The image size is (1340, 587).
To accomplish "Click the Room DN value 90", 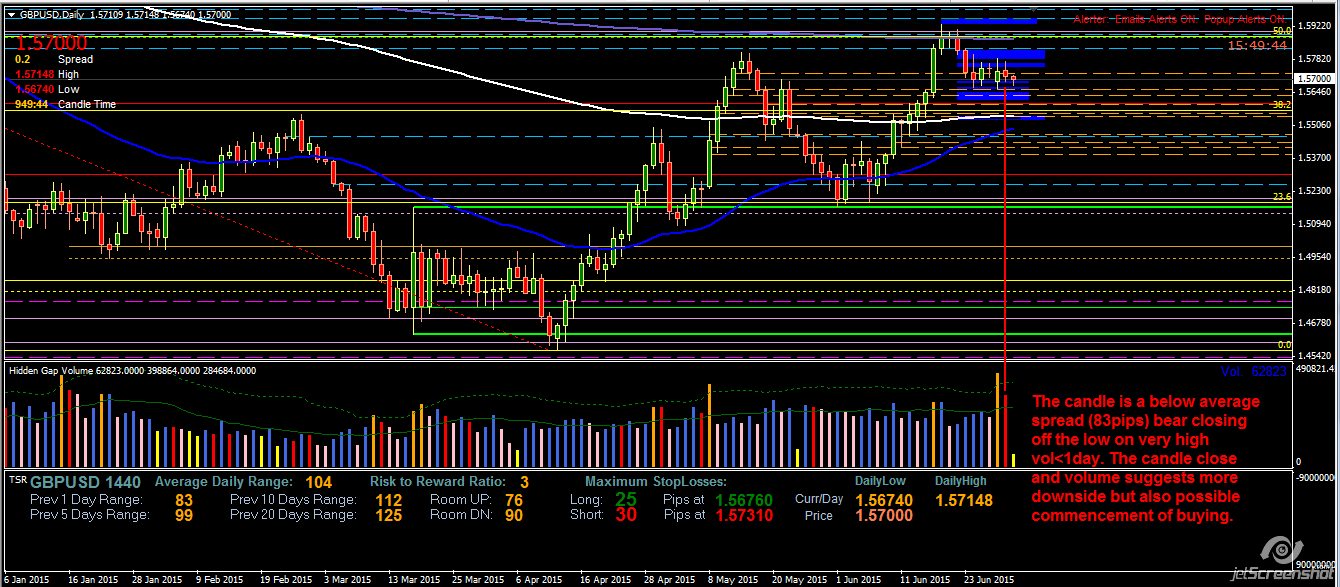I will point(514,516).
